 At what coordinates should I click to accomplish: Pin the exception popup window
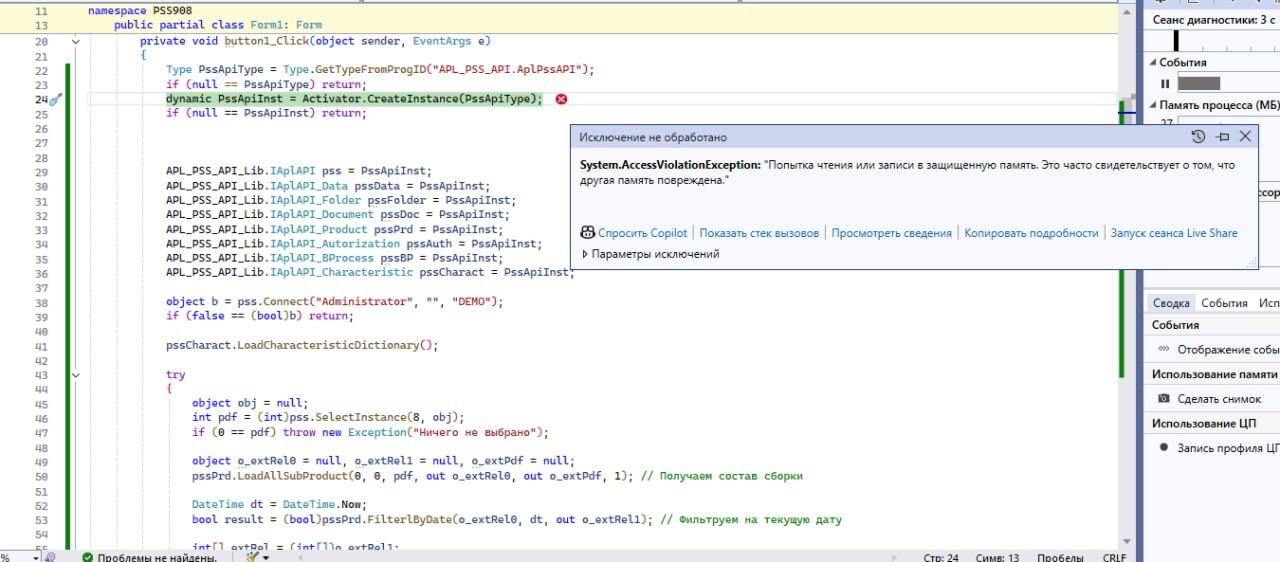(x=1222, y=137)
